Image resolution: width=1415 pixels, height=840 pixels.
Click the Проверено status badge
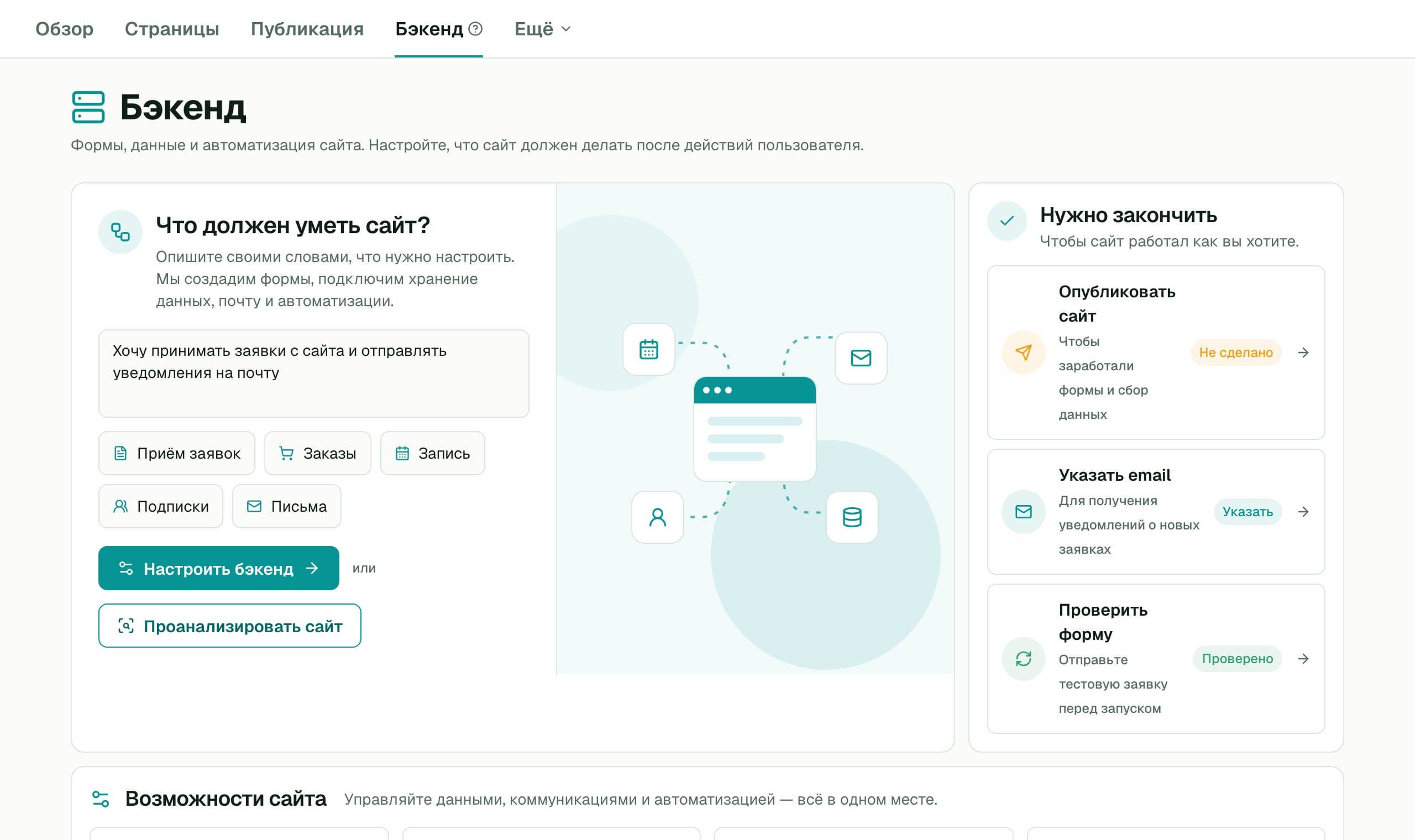[x=1237, y=659]
